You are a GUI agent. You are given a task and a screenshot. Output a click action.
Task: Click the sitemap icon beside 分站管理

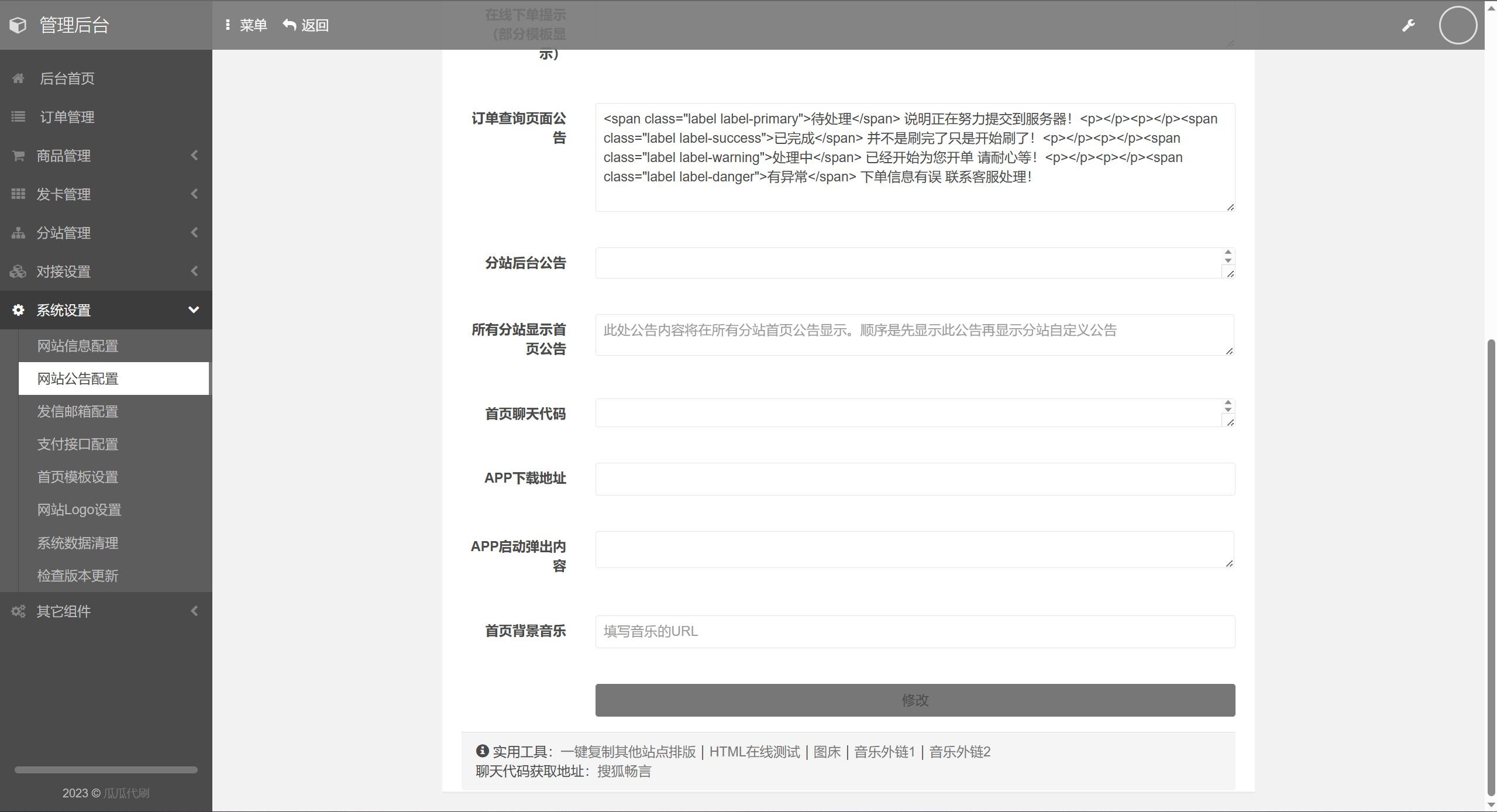[18, 233]
